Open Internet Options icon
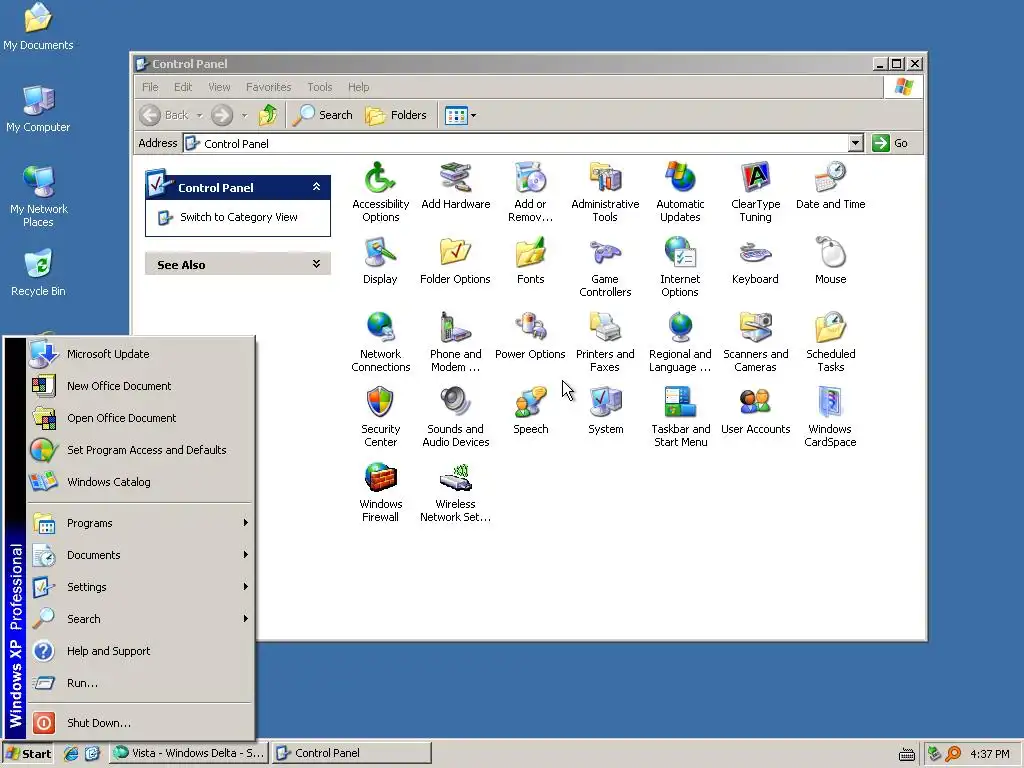Viewport: 1024px width, 768px height. pos(680,267)
